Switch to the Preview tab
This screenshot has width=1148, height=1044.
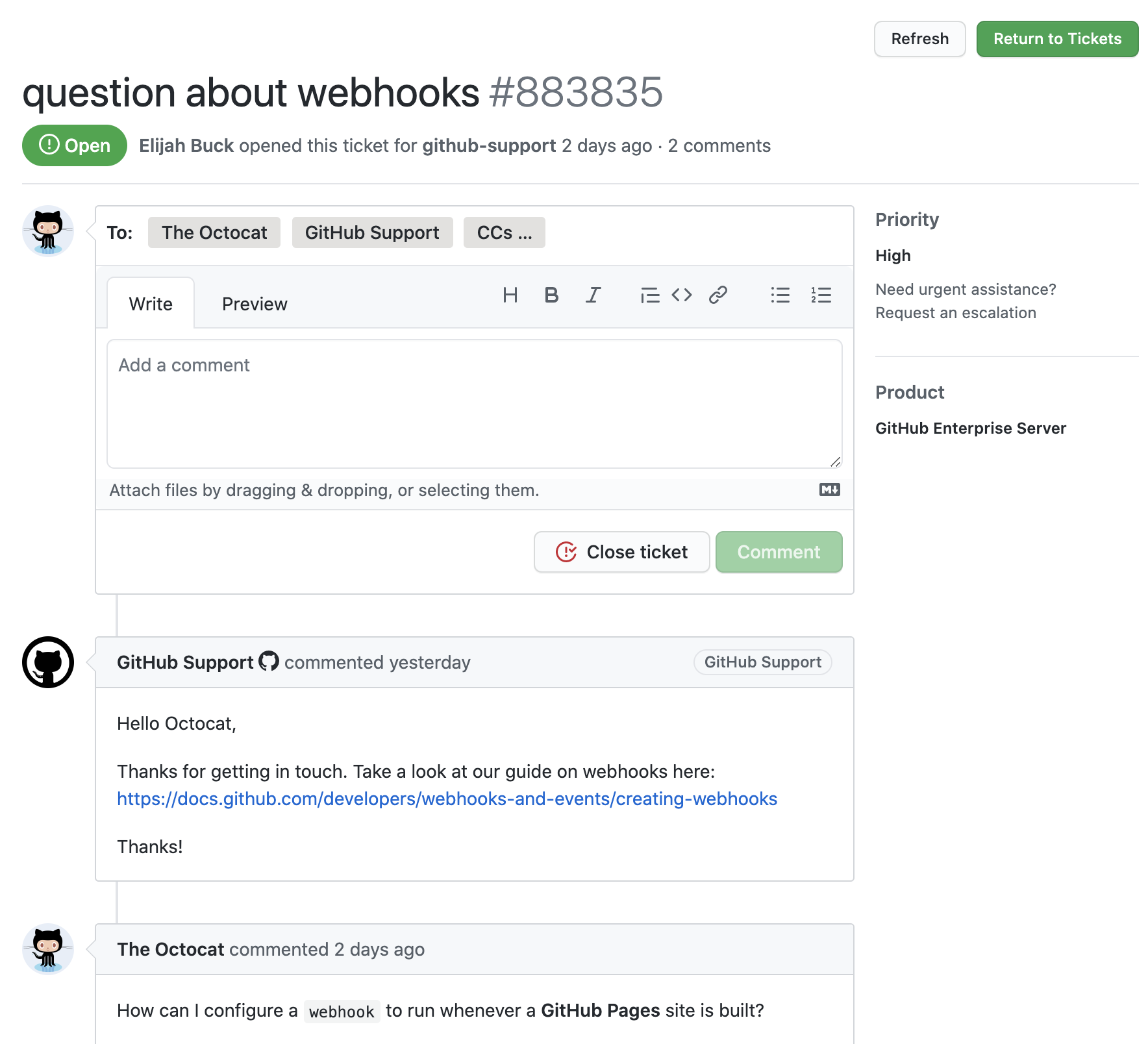255,303
